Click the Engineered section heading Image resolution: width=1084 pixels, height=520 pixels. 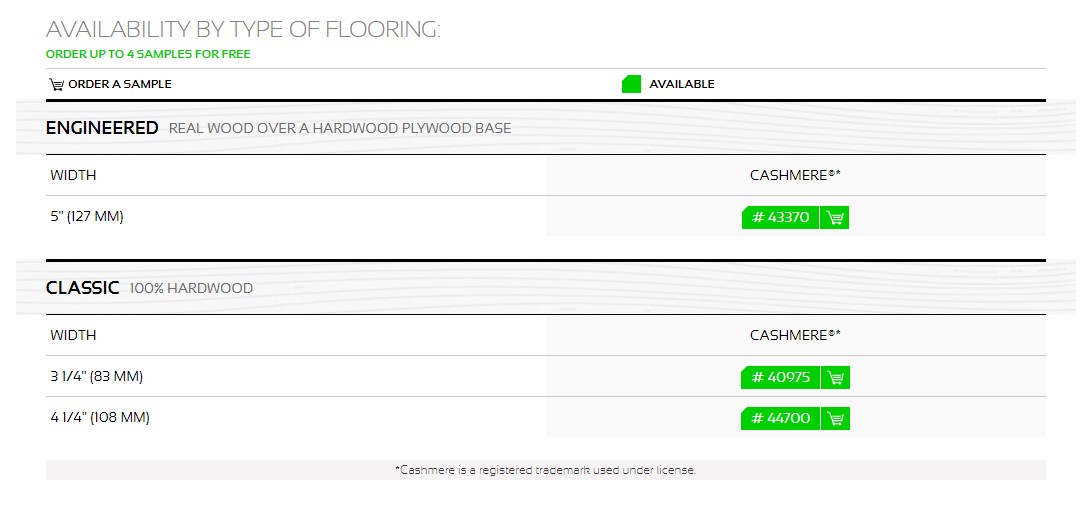tap(102, 128)
